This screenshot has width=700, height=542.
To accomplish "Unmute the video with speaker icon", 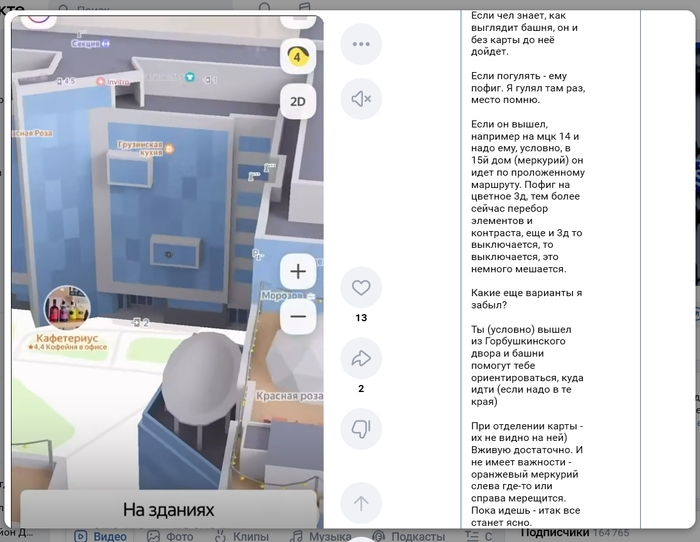I will (x=361, y=99).
